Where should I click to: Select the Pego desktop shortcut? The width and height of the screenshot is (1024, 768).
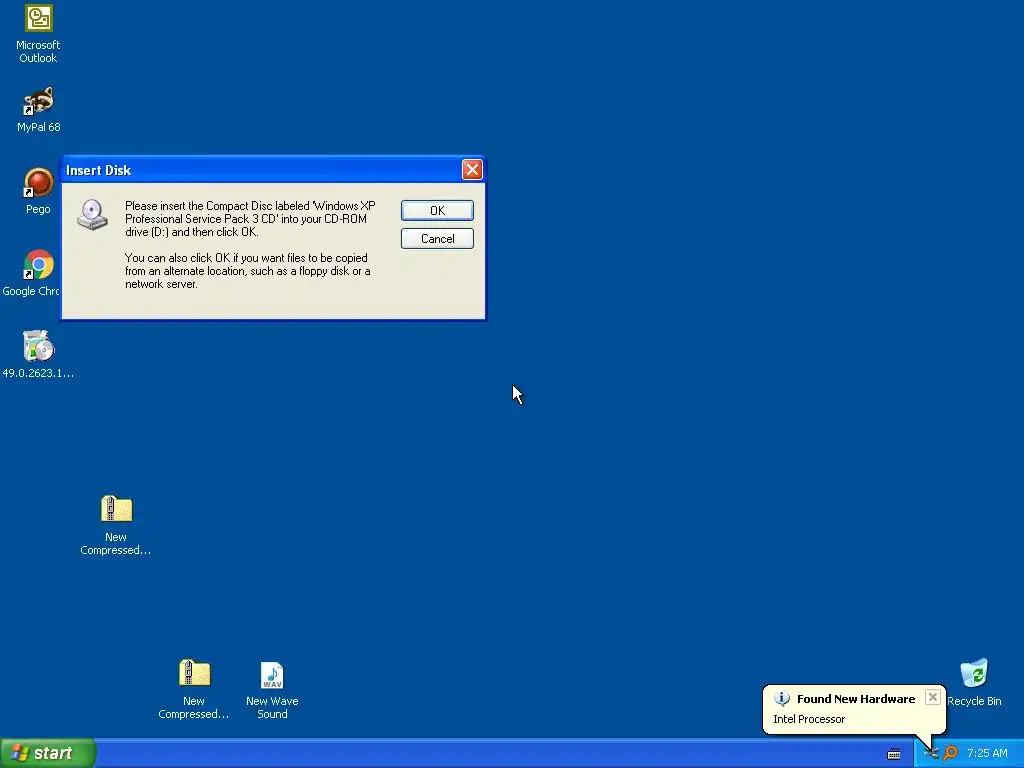[x=38, y=191]
